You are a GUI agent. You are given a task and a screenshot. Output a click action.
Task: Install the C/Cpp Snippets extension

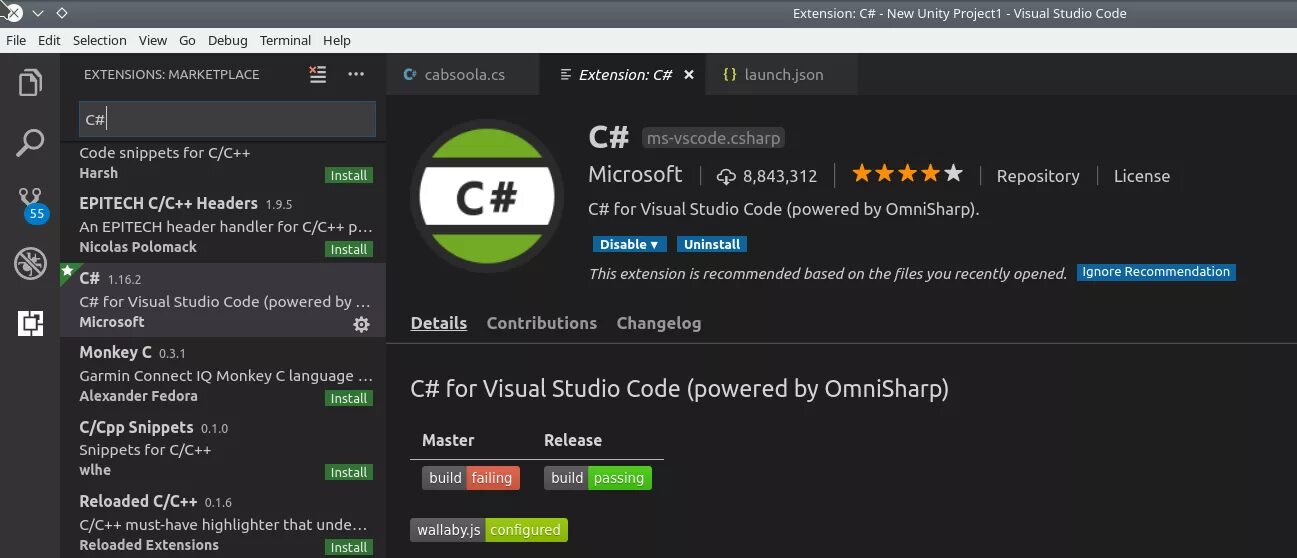click(x=349, y=472)
